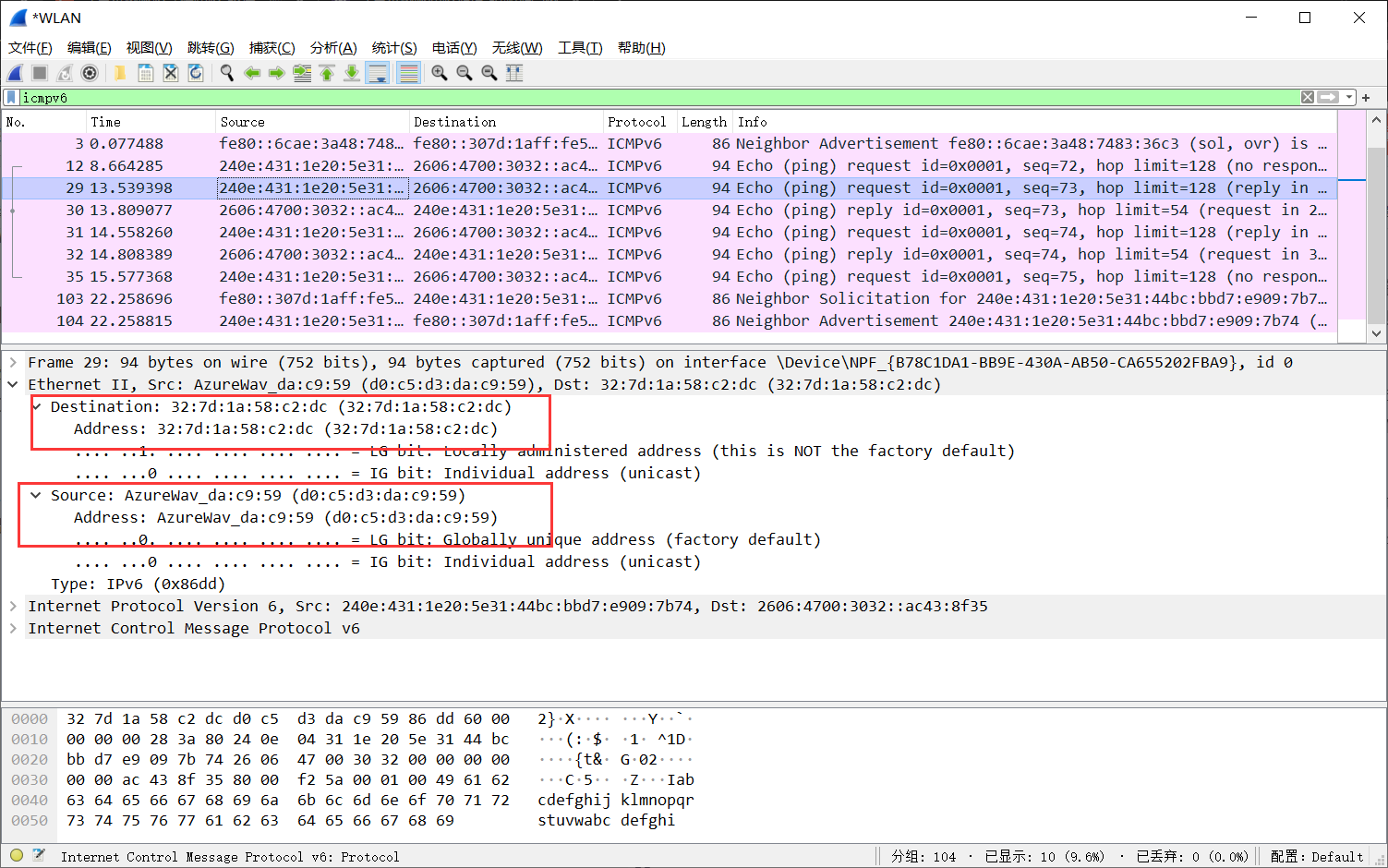The height and width of the screenshot is (868, 1388).
Task: Jump to the last packet
Action: tap(352, 73)
